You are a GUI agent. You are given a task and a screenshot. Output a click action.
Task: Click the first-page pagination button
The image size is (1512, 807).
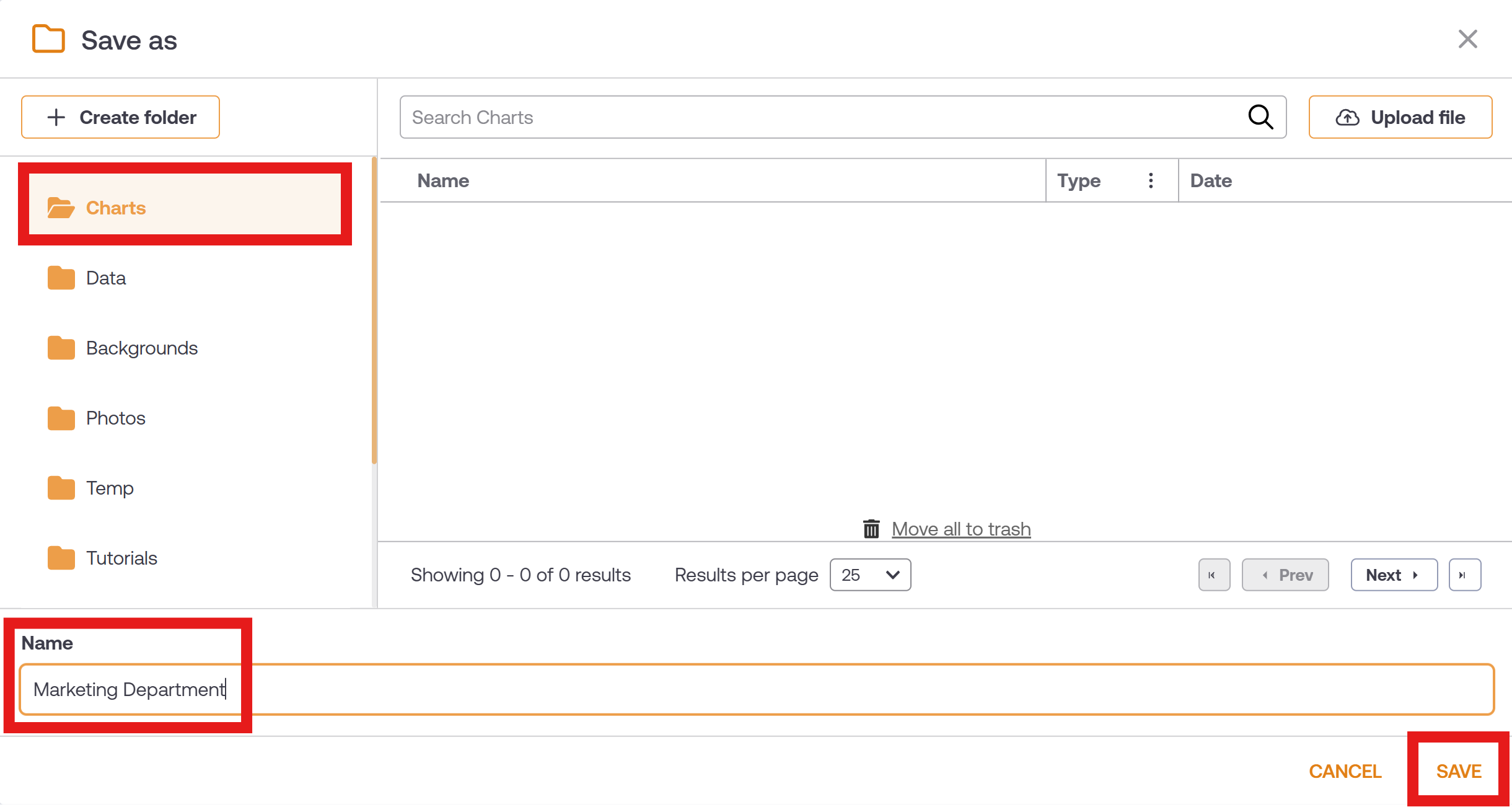tap(1213, 575)
